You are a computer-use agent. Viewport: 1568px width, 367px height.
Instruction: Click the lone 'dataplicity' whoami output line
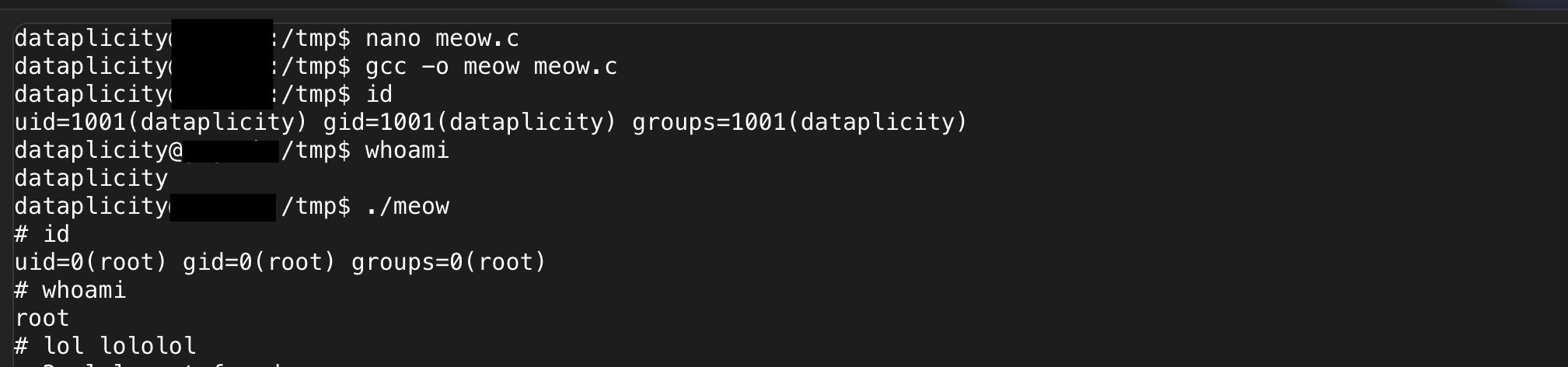click(x=92, y=178)
